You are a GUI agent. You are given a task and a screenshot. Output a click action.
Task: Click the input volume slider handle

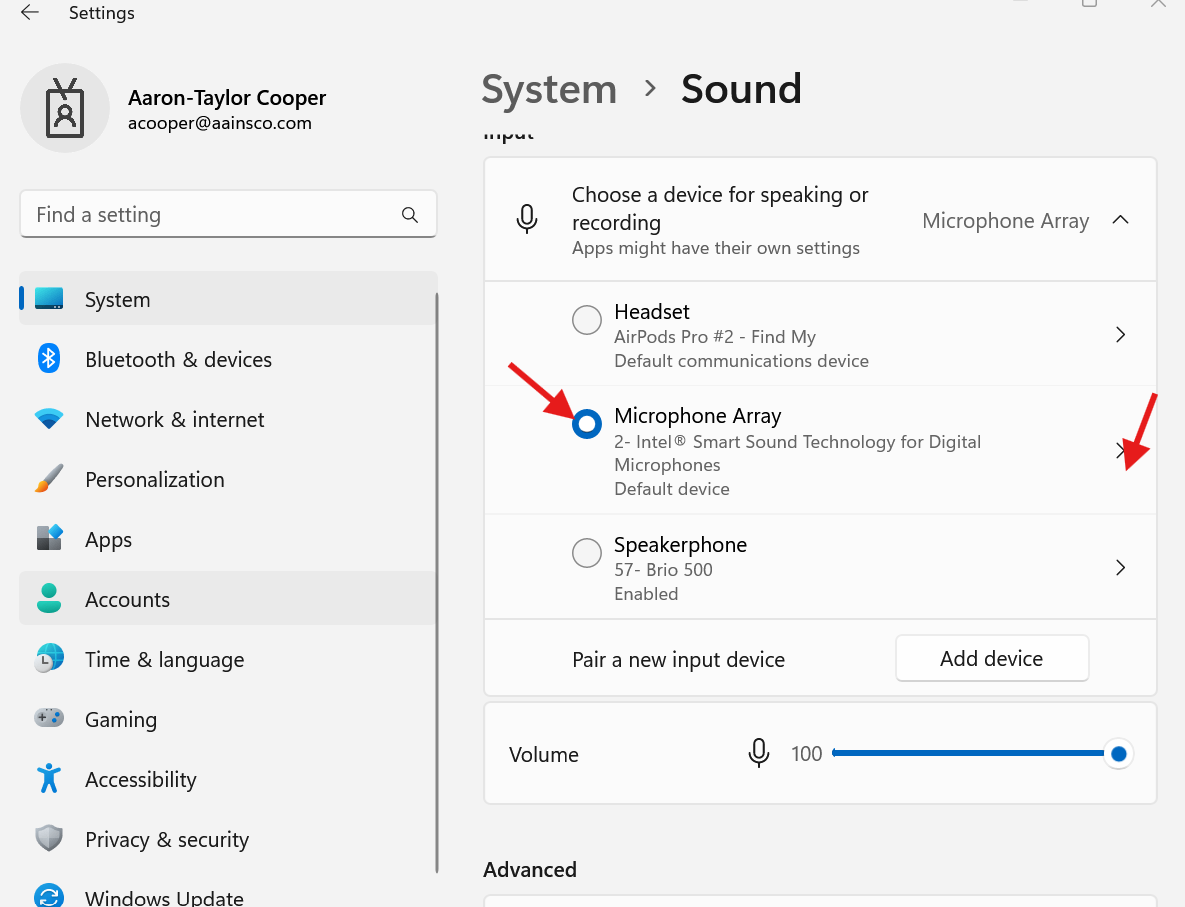[x=1118, y=753]
